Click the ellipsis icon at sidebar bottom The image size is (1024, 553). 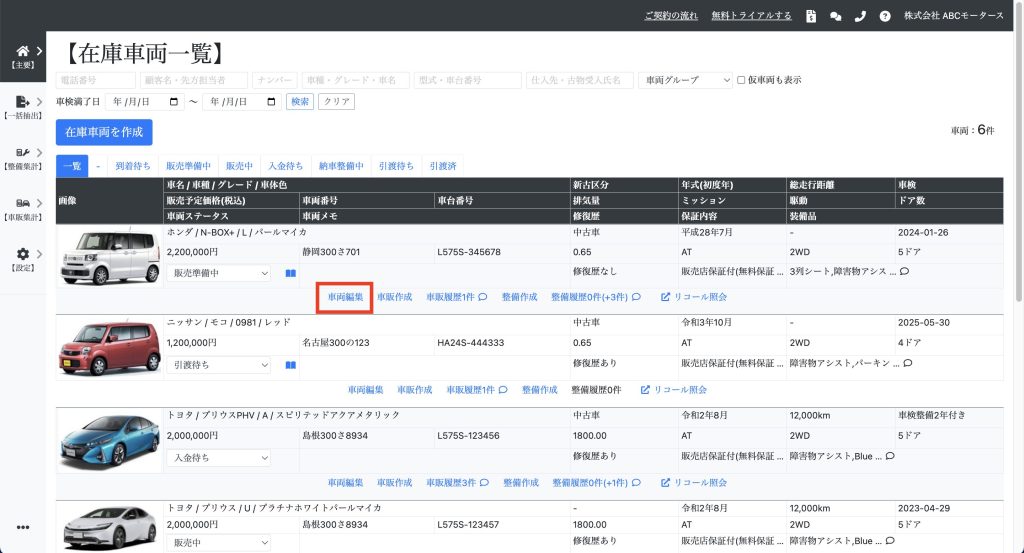pyautogui.click(x=23, y=528)
